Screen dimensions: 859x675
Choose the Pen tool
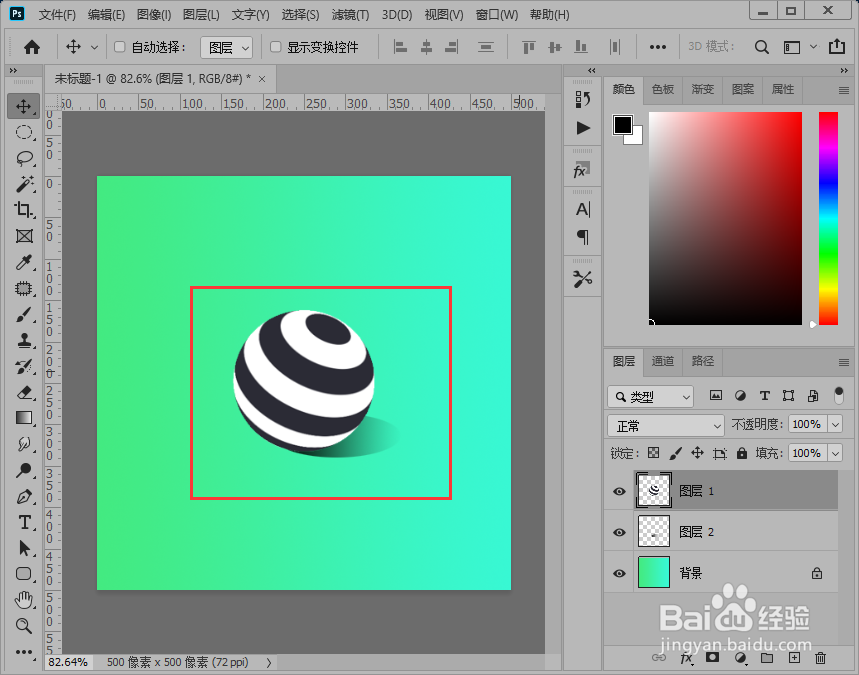coord(24,496)
